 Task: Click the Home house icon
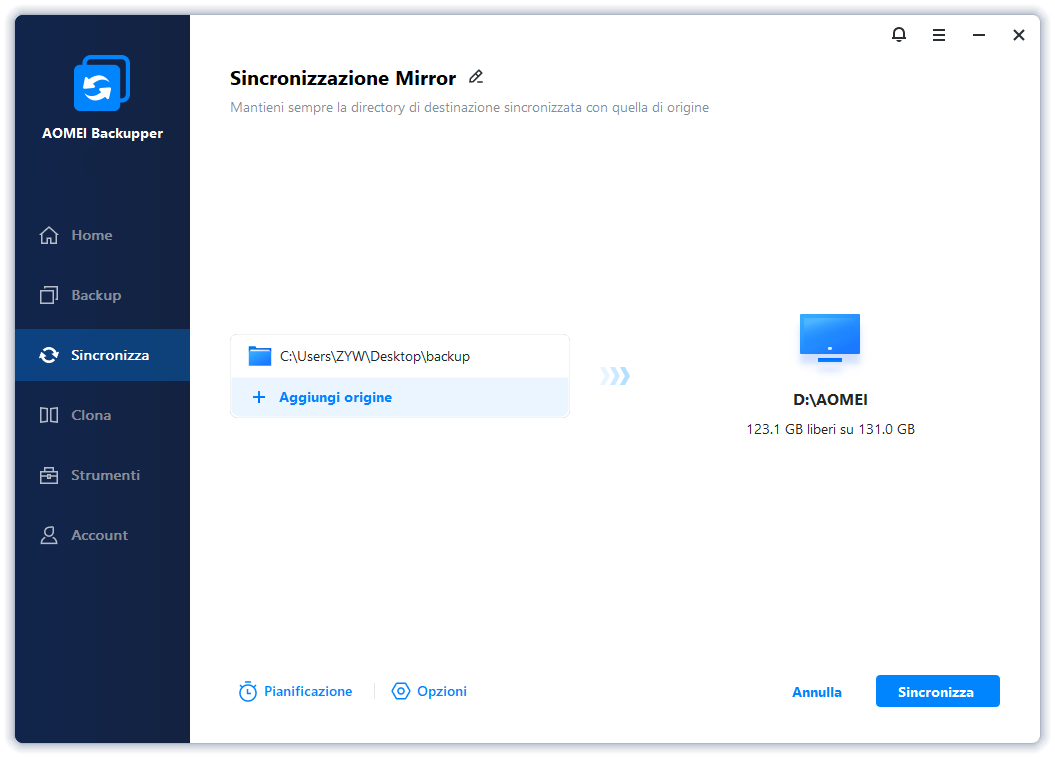tap(49, 235)
